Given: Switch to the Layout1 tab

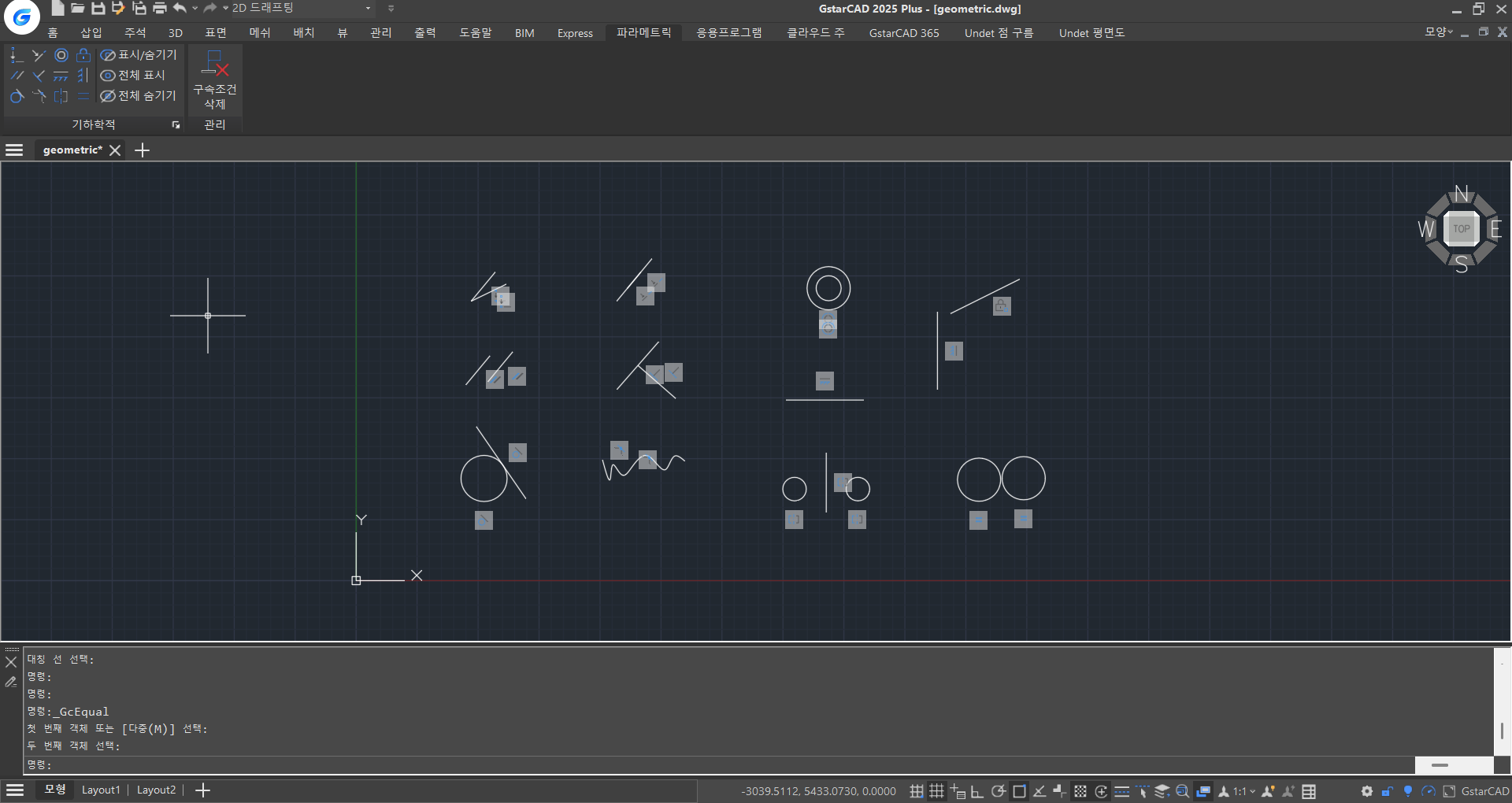Looking at the screenshot, I should pyautogui.click(x=101, y=790).
